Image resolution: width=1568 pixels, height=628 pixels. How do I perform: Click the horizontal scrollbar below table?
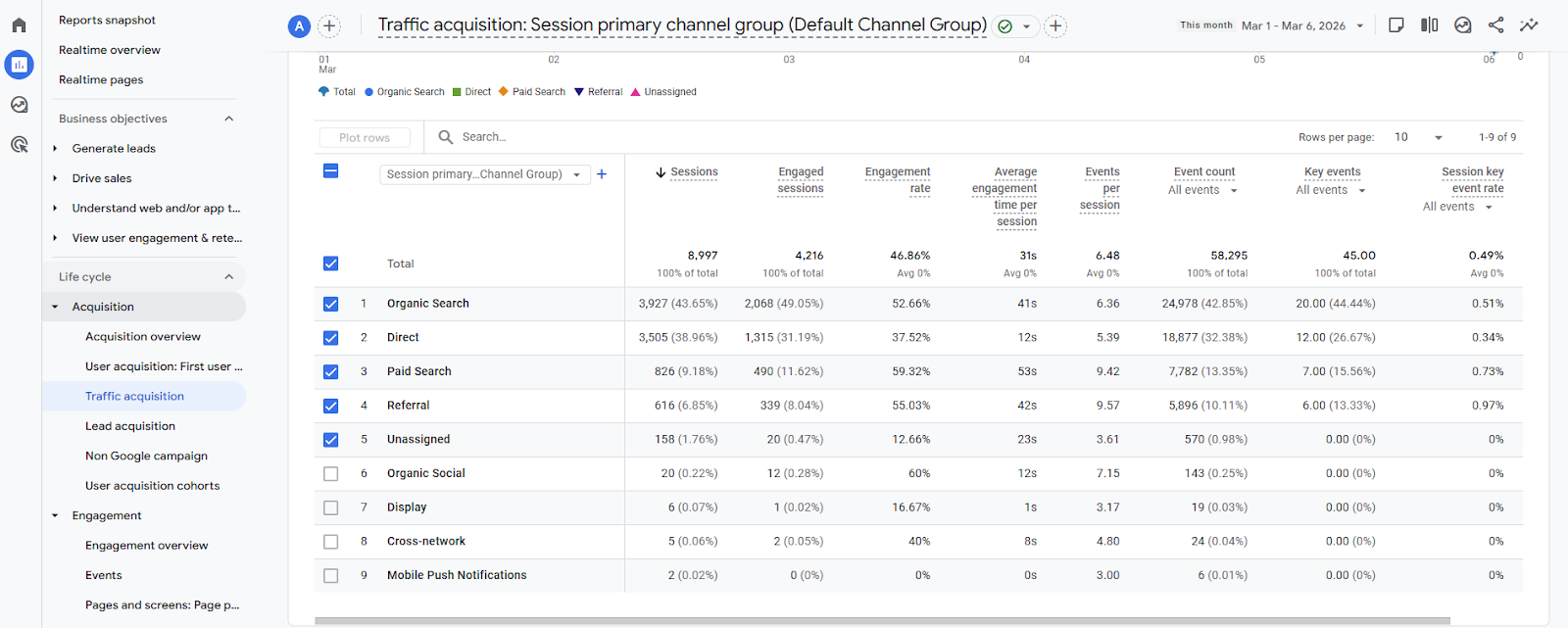pos(882,620)
